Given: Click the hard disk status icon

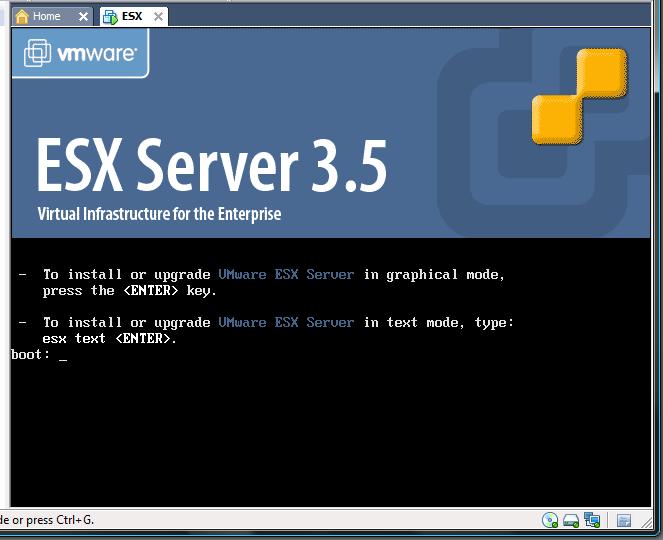Looking at the screenshot, I should pos(571,521).
